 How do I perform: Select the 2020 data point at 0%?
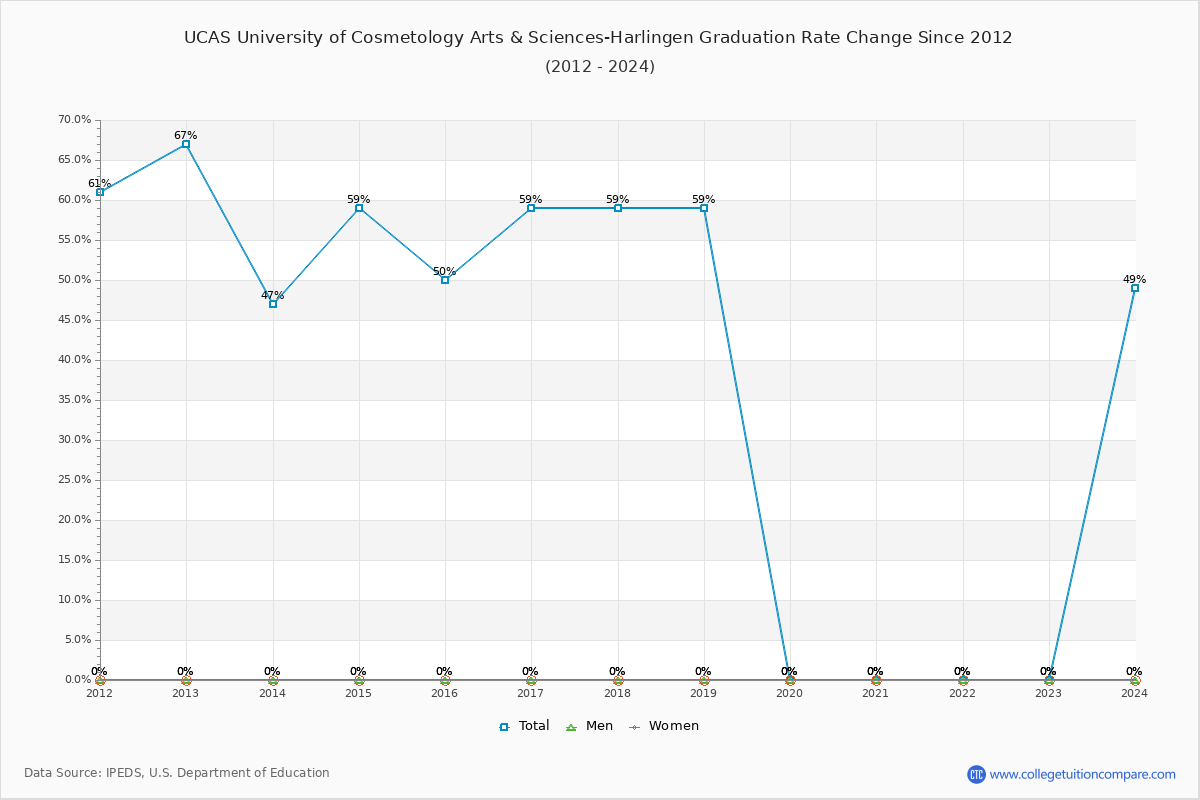790,680
